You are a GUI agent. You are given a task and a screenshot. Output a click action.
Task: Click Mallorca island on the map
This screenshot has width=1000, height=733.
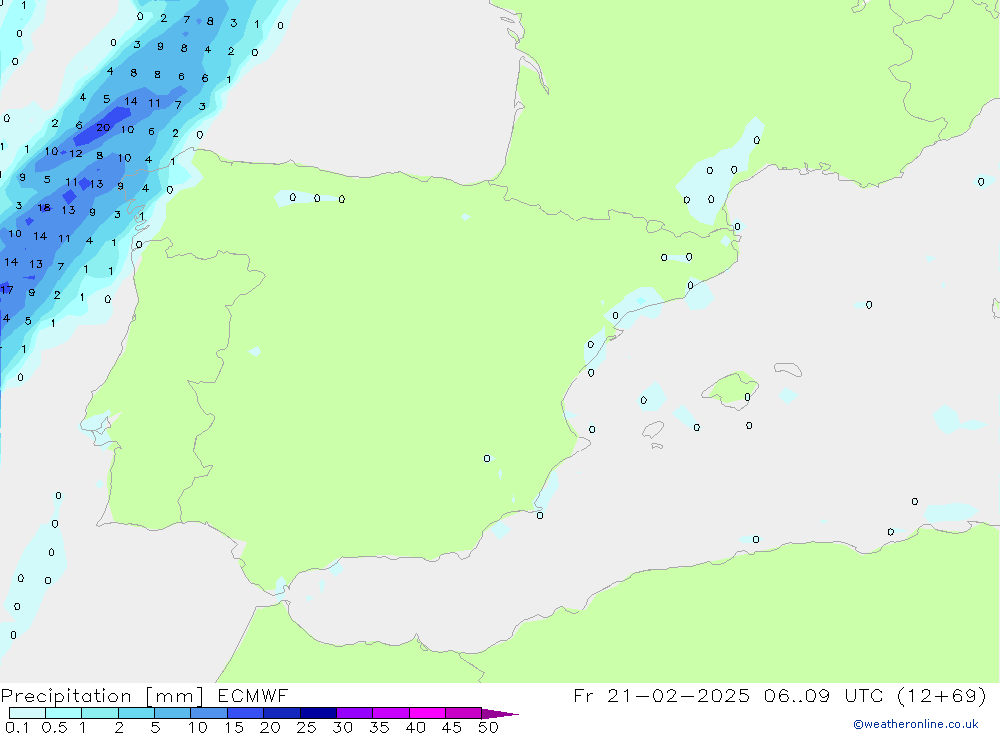730,386
